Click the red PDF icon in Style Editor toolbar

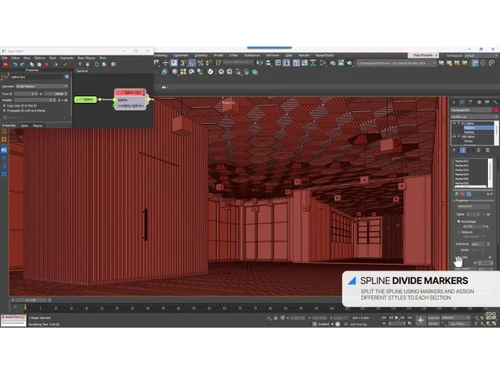click(6, 64)
